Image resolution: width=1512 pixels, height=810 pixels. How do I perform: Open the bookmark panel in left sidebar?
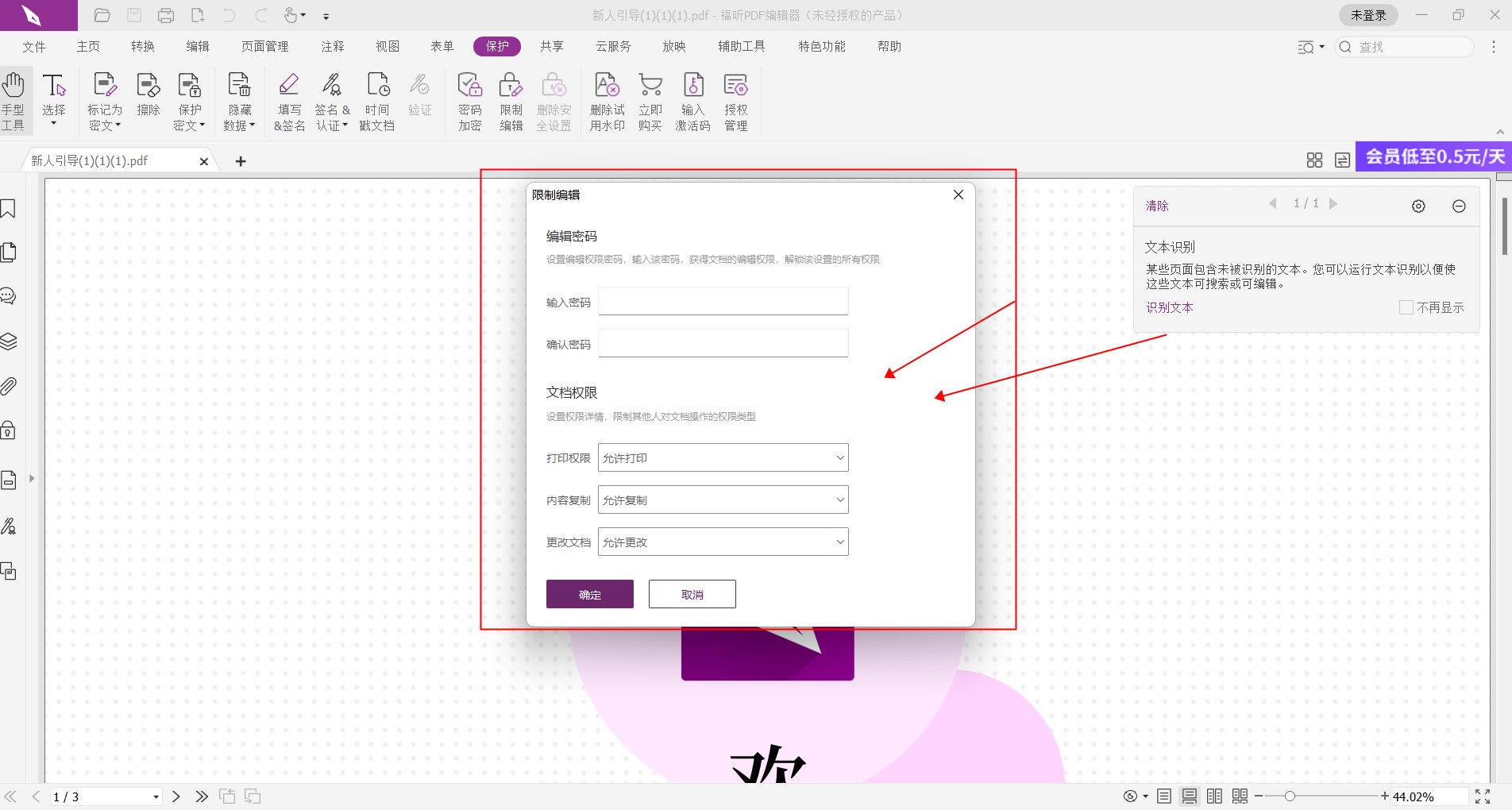tap(9, 209)
